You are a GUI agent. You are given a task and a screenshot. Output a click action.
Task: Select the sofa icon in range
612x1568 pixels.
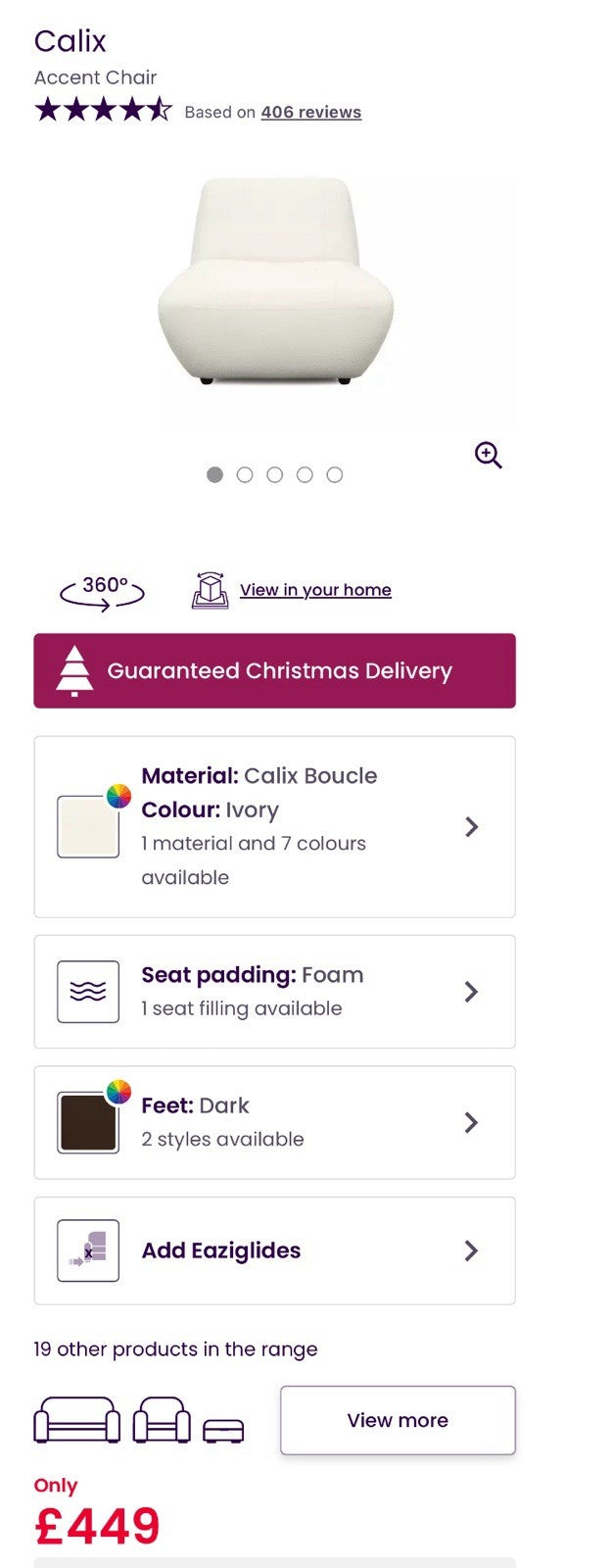77,1420
